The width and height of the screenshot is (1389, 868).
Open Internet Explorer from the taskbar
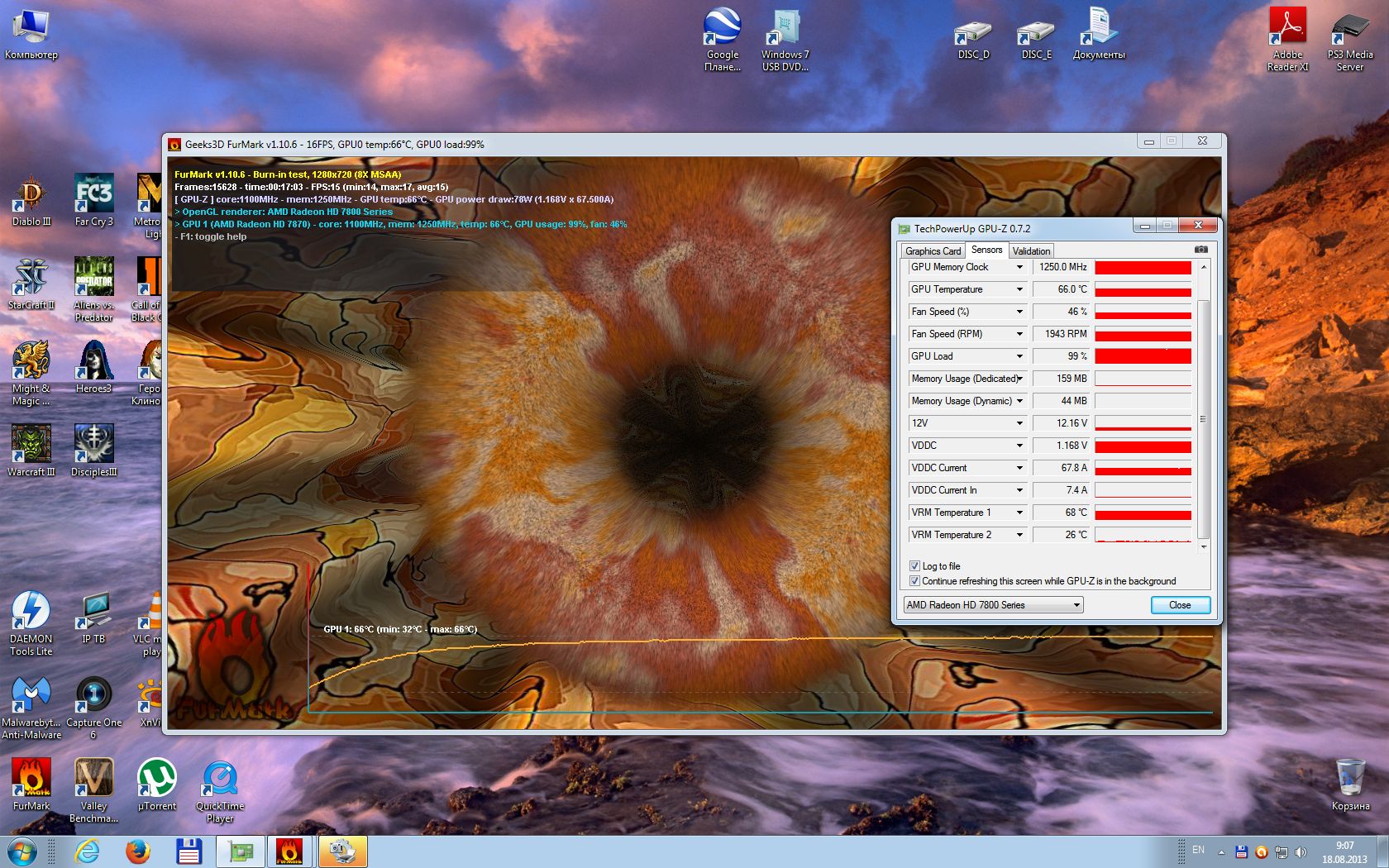[x=86, y=851]
